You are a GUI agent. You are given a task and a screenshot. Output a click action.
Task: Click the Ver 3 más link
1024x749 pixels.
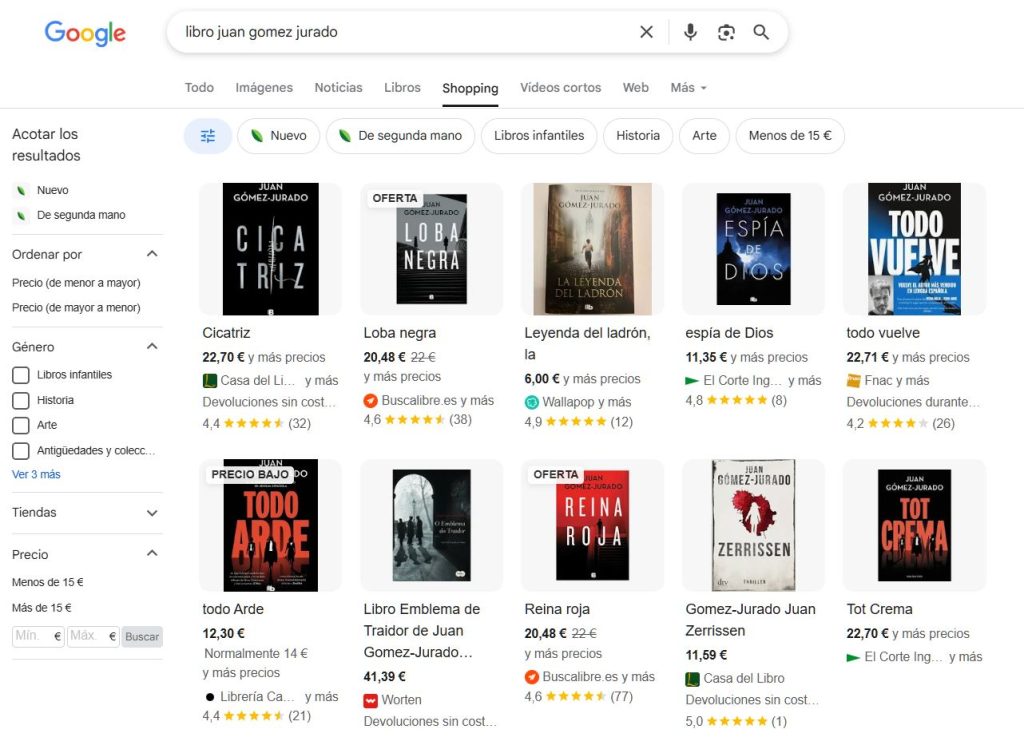(36, 475)
